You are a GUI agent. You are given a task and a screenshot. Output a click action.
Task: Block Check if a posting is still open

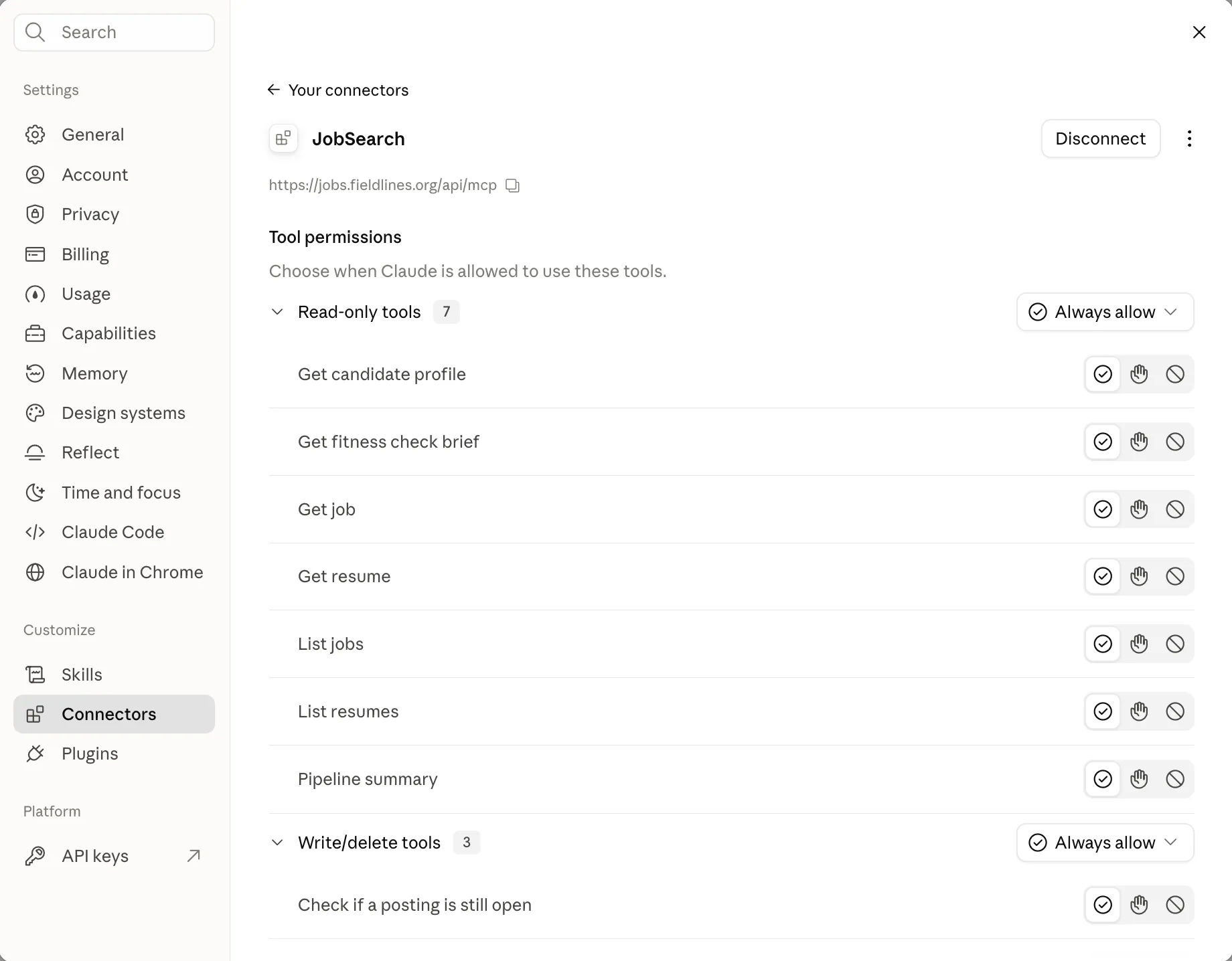[x=1175, y=905]
